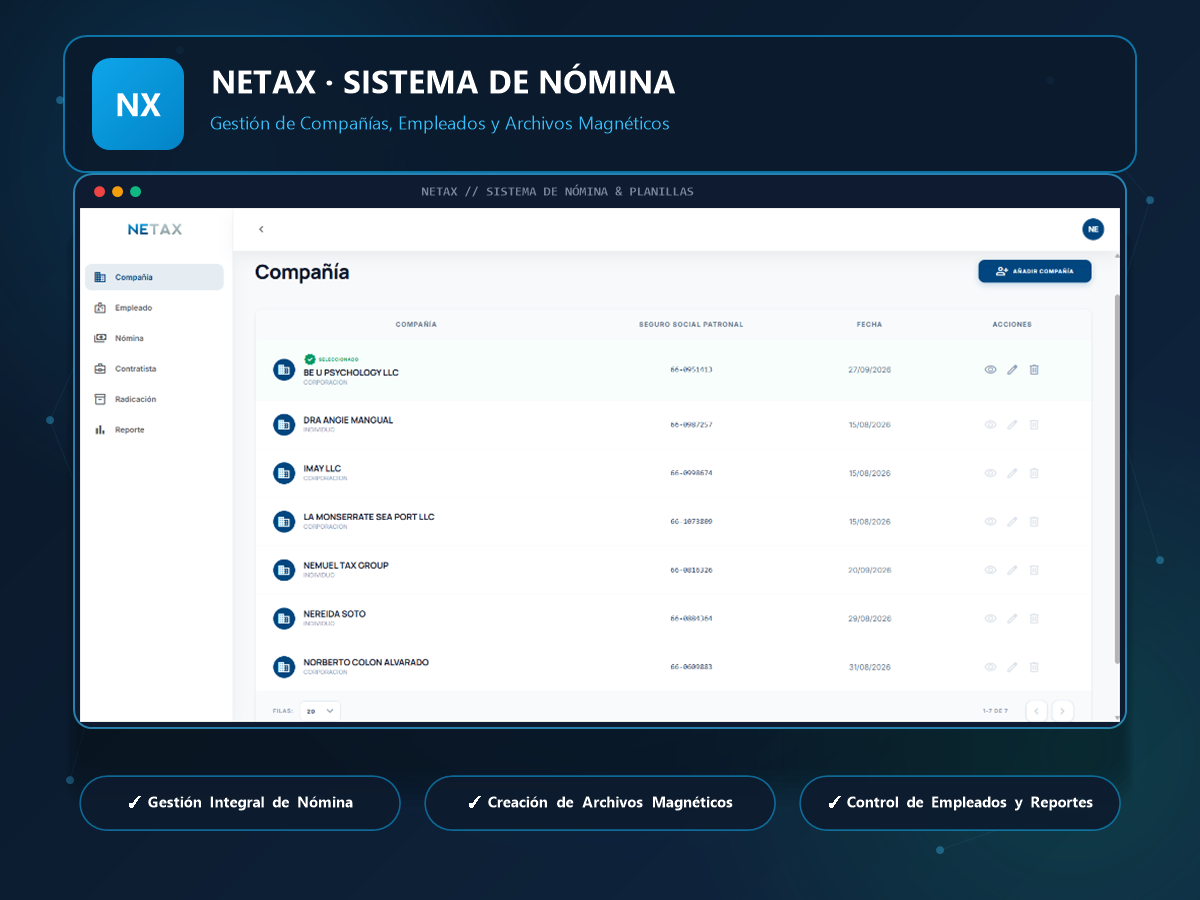Edit BE U PSYCHOLOGY LLC with pencil icon
Image resolution: width=1200 pixels, height=900 pixels.
[x=1012, y=370]
